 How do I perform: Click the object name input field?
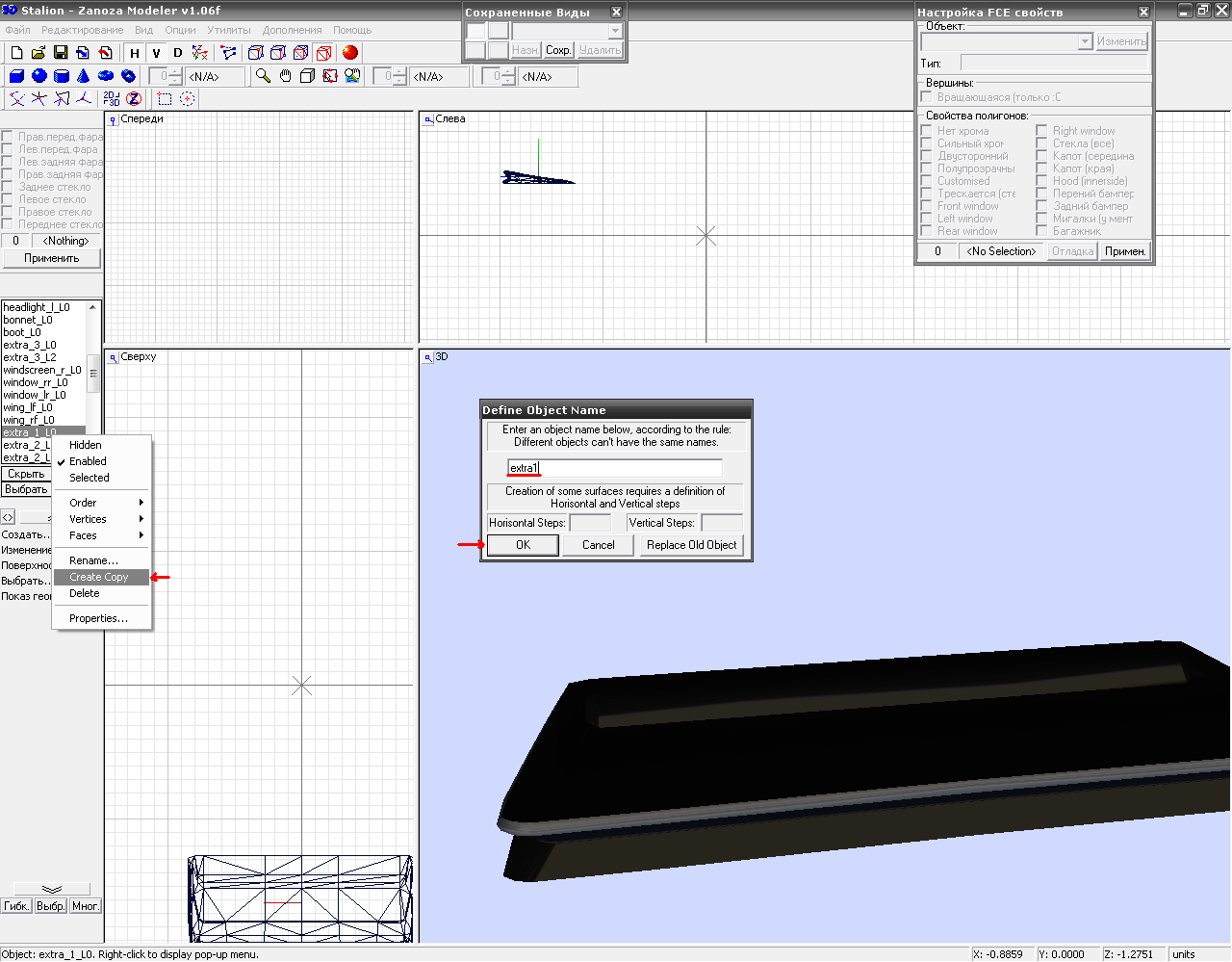coord(614,468)
